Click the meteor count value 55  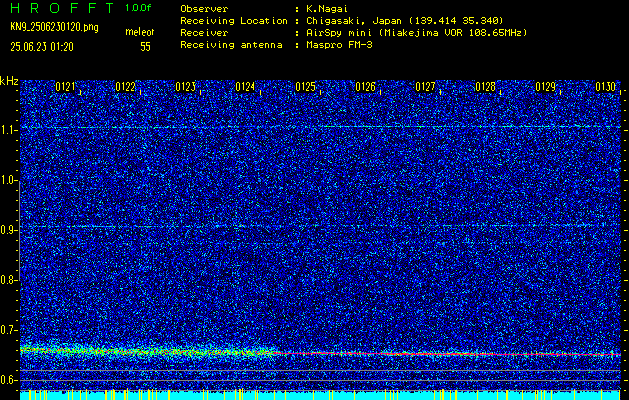[x=145, y=47]
